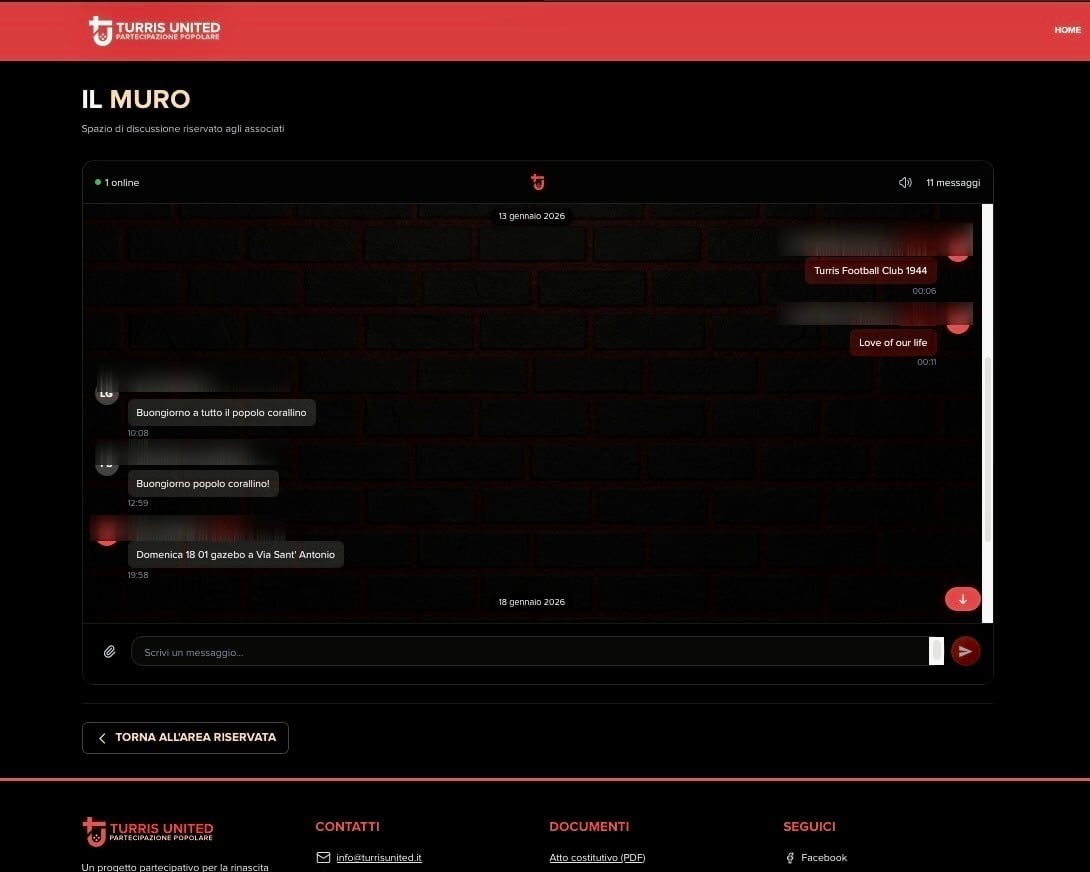Click the coral Turris logo in chat header

537,182
